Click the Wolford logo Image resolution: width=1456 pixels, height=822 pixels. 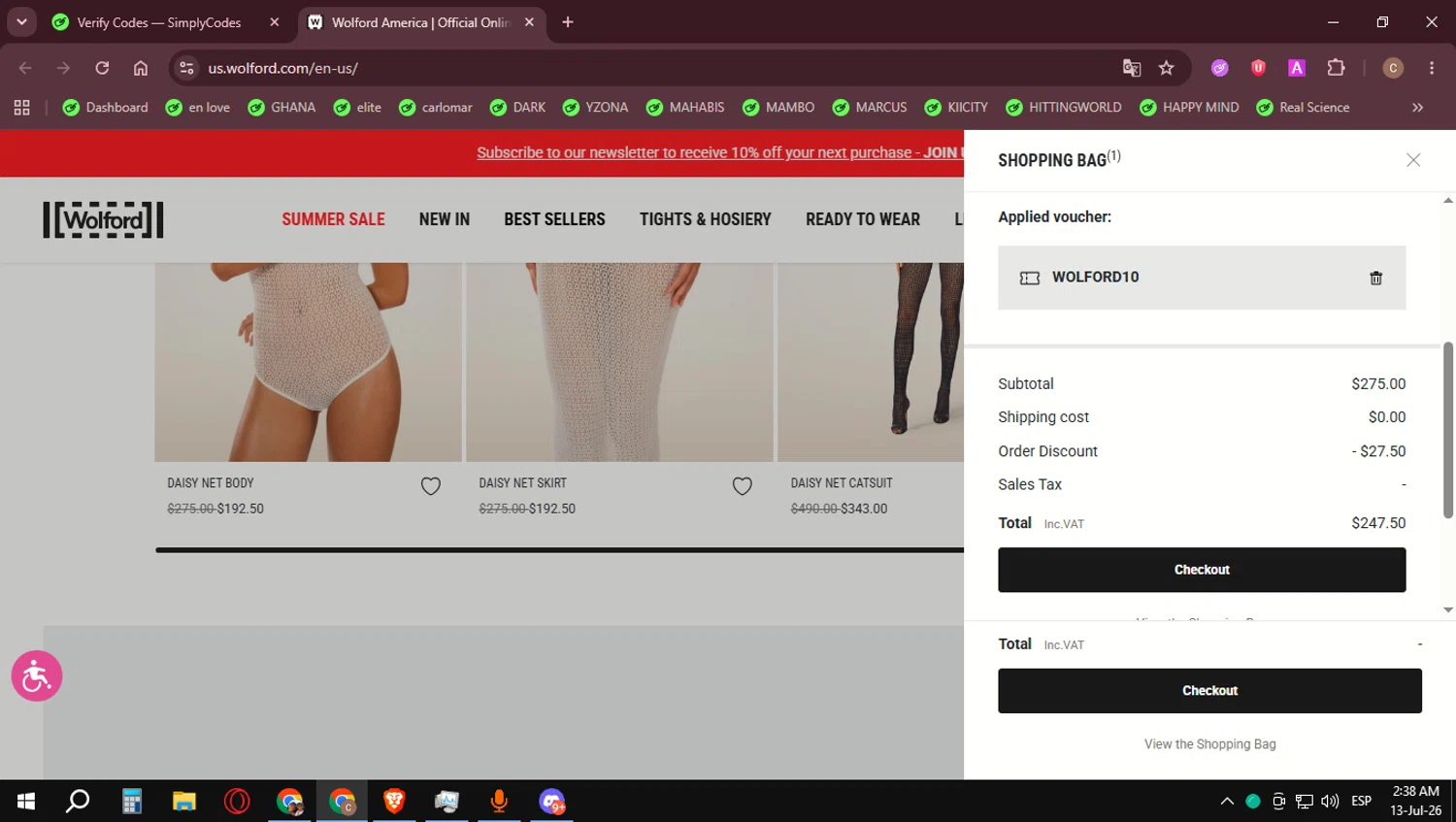(103, 220)
